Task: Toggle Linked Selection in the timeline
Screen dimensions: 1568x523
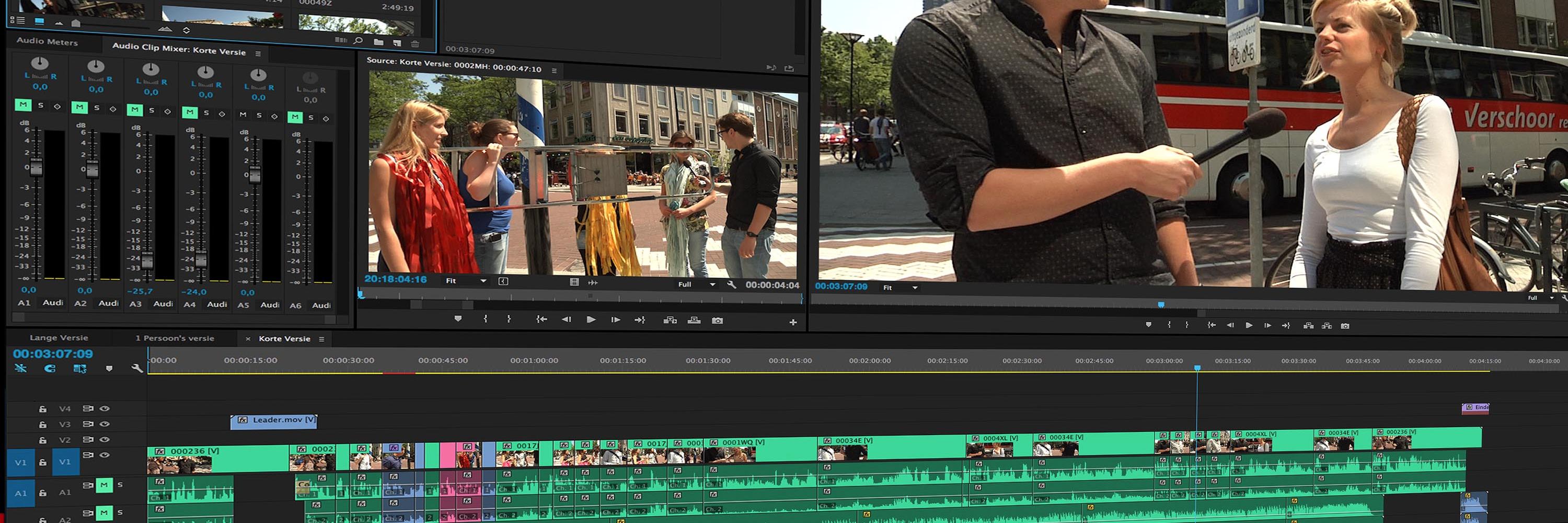Action: (80, 368)
